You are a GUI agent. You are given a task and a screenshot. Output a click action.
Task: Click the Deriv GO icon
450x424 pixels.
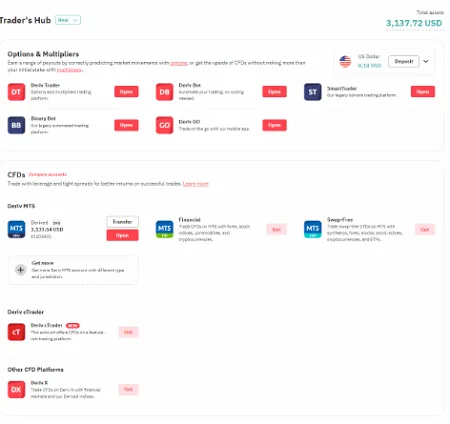164,125
